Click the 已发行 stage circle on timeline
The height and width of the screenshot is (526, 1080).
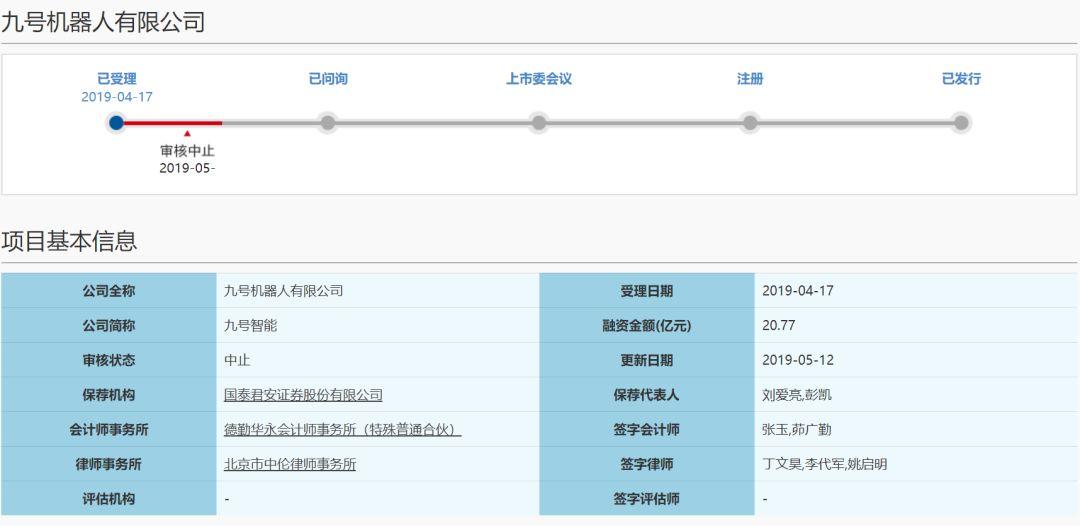pyautogui.click(x=961, y=123)
